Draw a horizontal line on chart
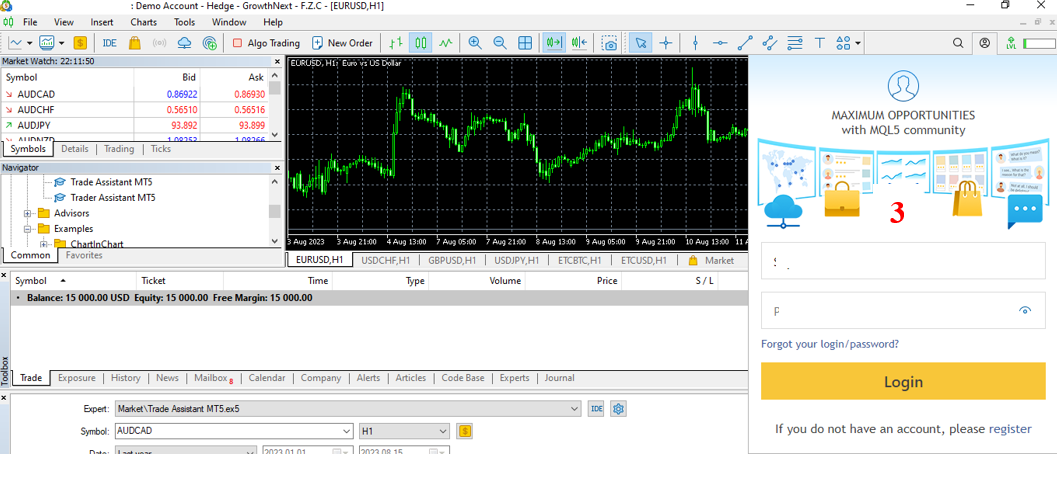This screenshot has height=482, width=1057. click(720, 43)
